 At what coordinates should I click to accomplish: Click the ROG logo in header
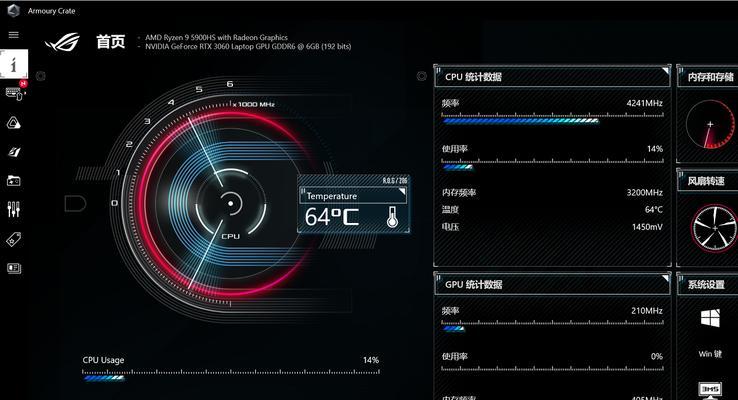click(62, 42)
